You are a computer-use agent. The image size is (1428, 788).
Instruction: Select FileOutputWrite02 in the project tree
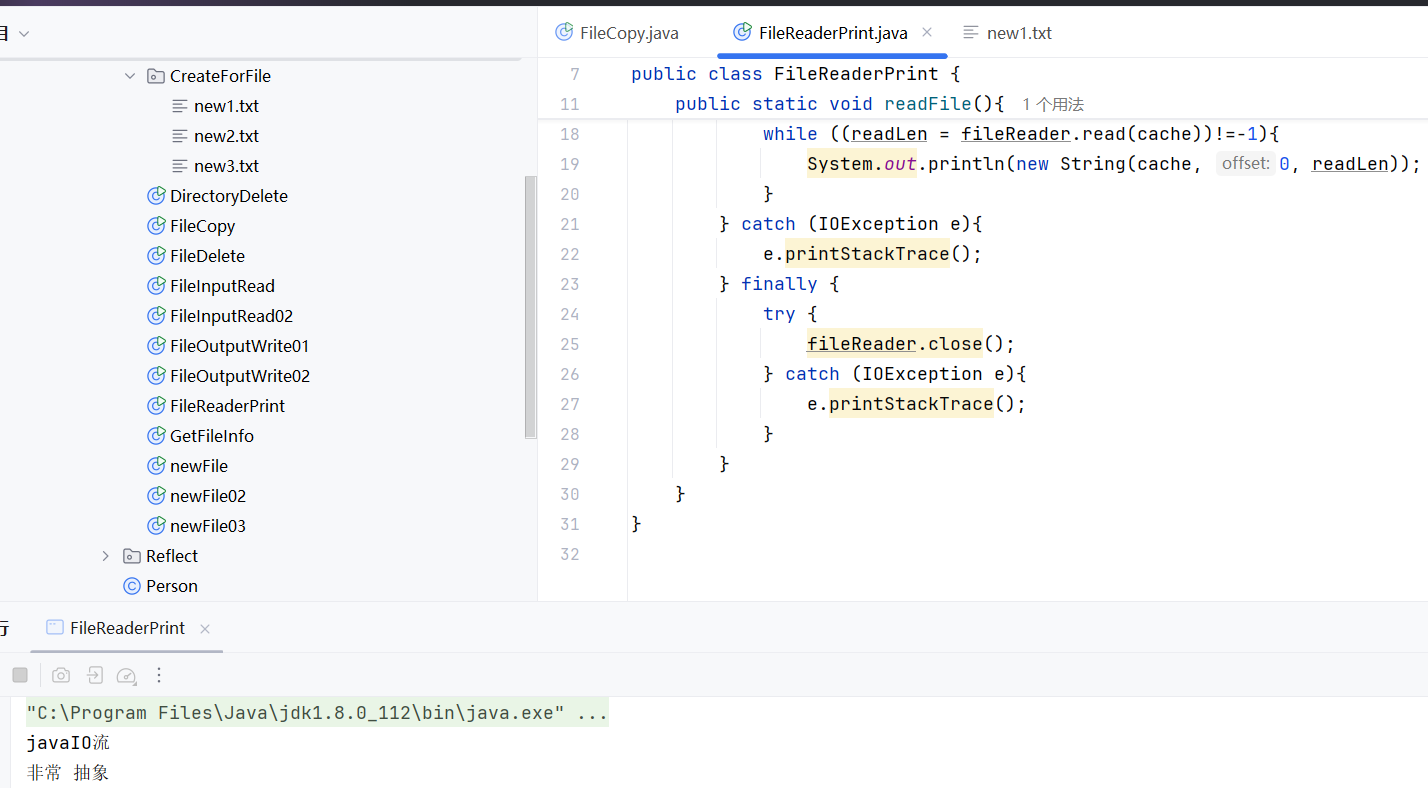(239, 376)
